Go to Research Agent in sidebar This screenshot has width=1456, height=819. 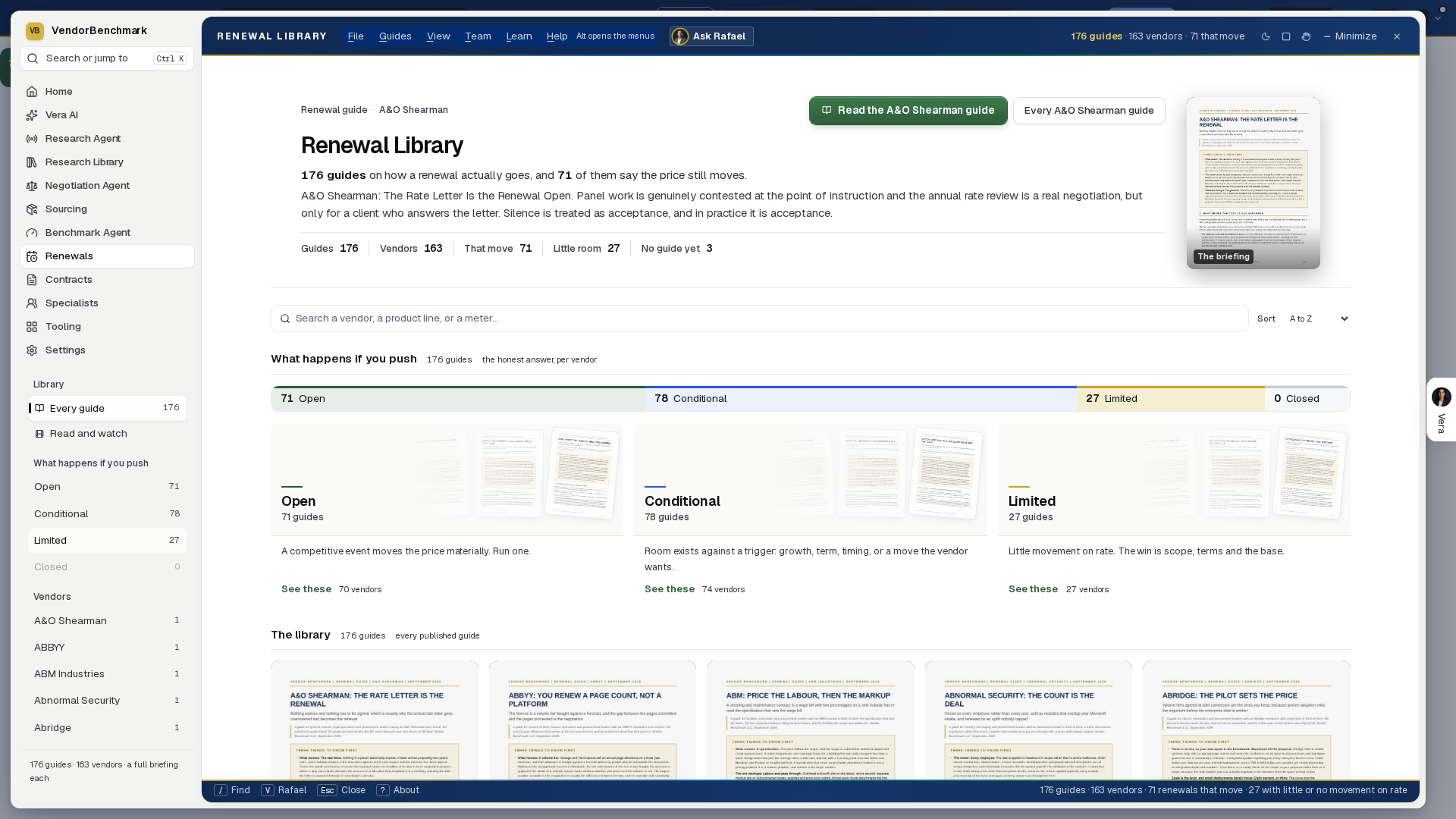coord(107,139)
